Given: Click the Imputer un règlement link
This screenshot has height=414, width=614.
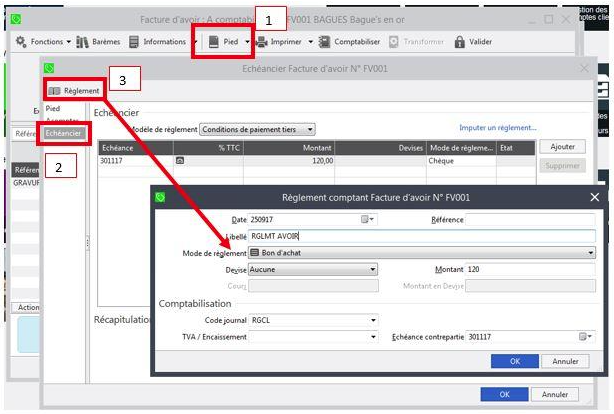Looking at the screenshot, I should point(497,128).
